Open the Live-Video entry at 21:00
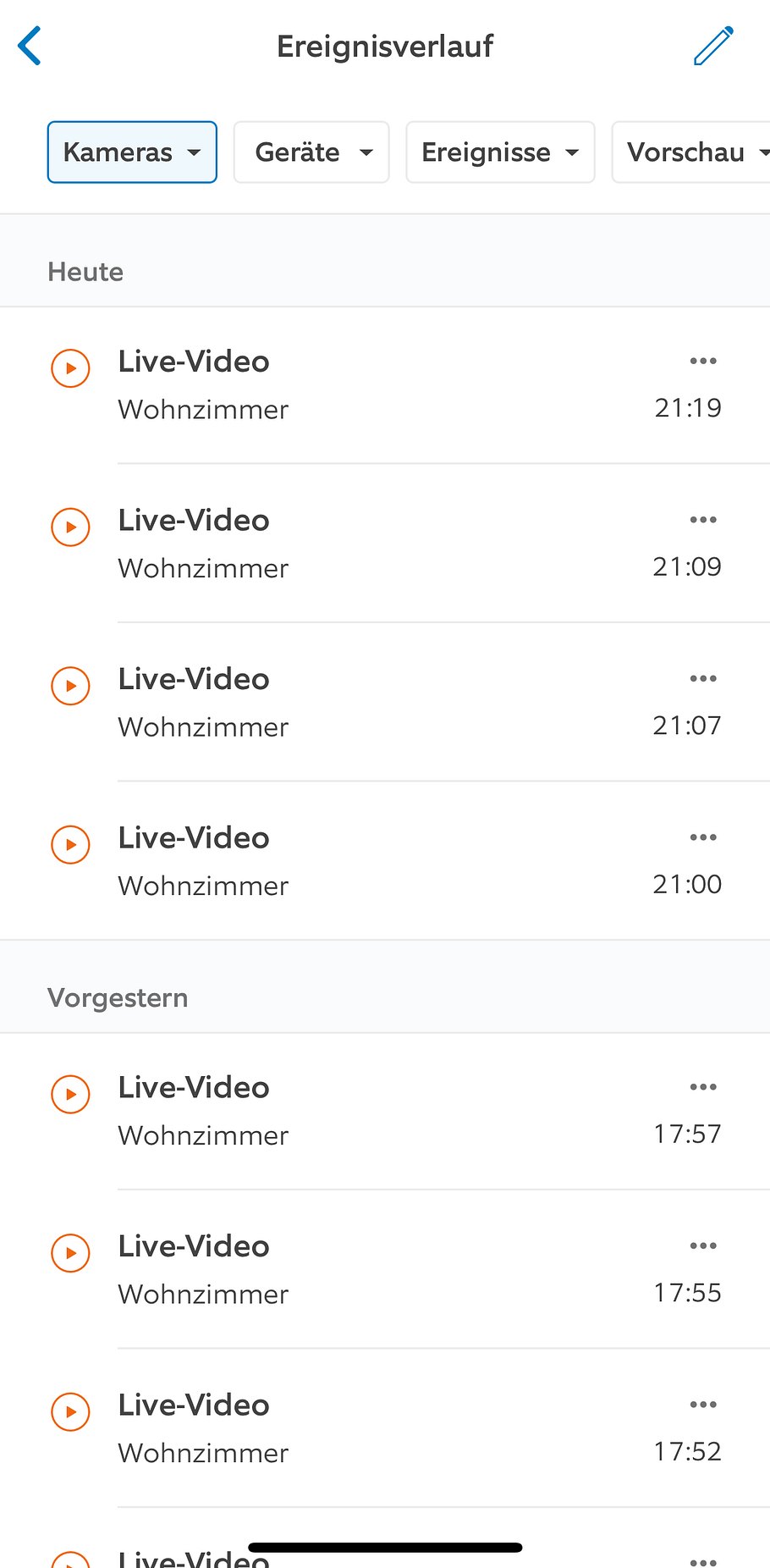The width and height of the screenshot is (770, 1568). pos(195,838)
